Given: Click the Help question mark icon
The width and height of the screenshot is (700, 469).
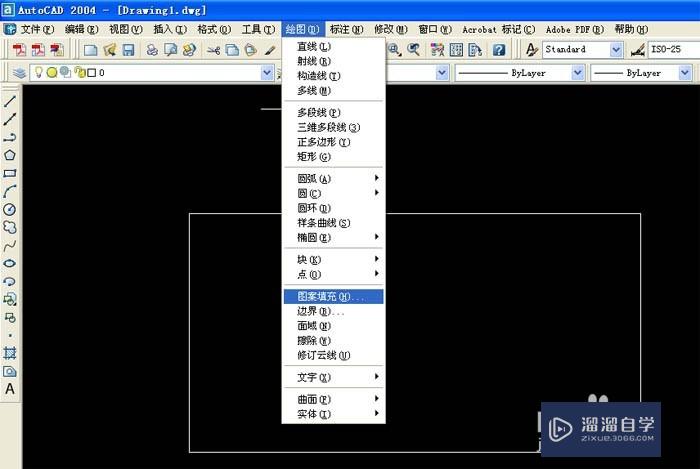Looking at the screenshot, I should coord(499,50).
